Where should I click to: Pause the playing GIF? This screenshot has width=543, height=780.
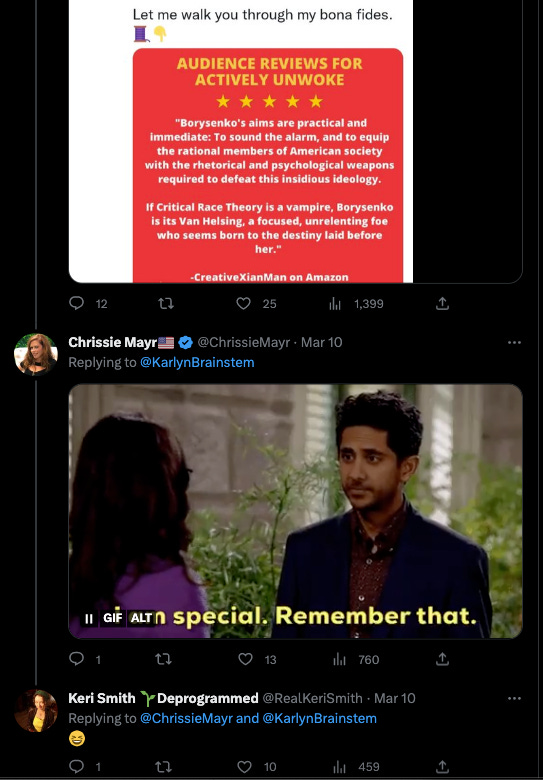pyautogui.click(x=89, y=618)
